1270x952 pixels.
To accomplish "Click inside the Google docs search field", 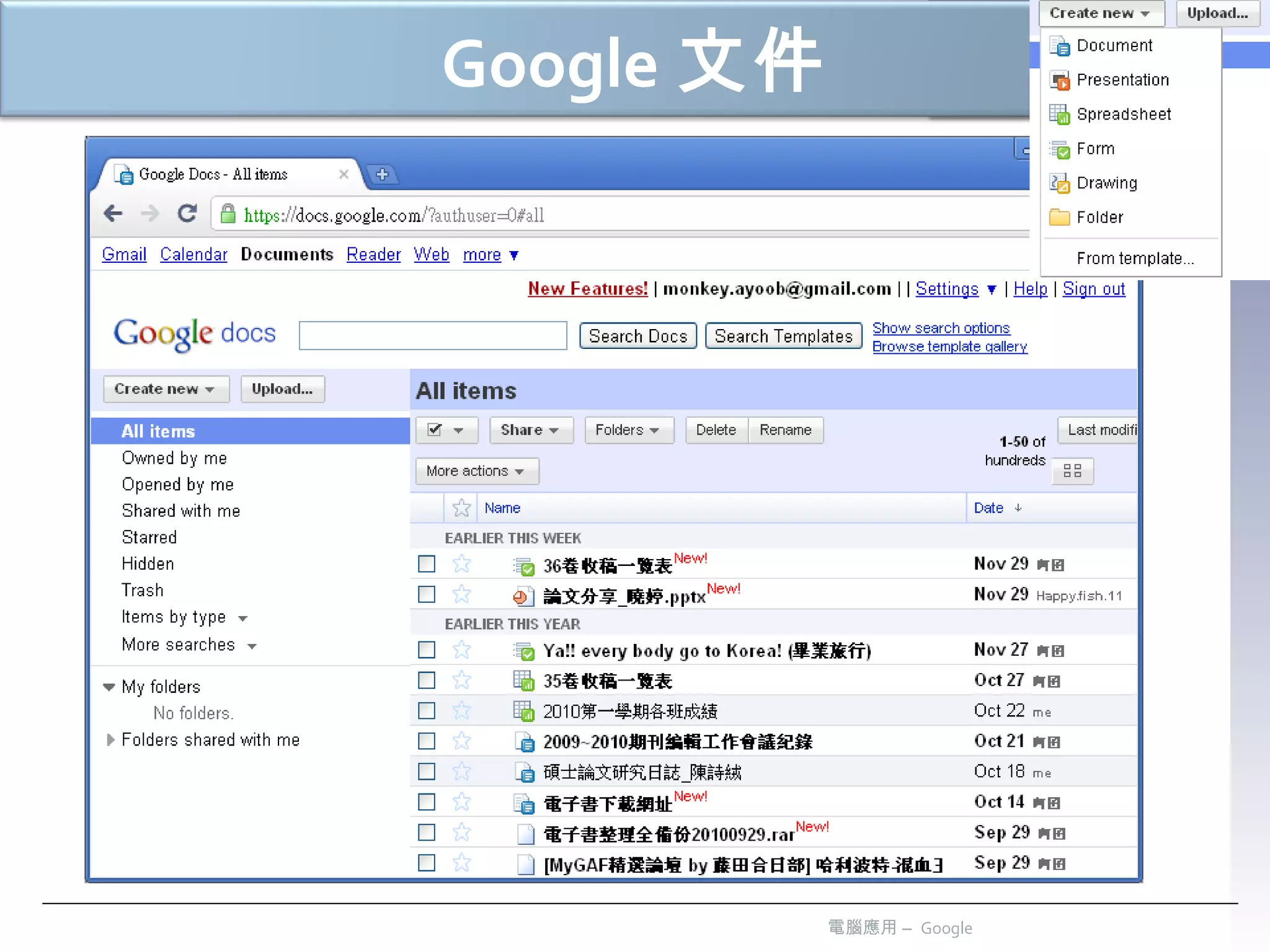I will pyautogui.click(x=433, y=335).
